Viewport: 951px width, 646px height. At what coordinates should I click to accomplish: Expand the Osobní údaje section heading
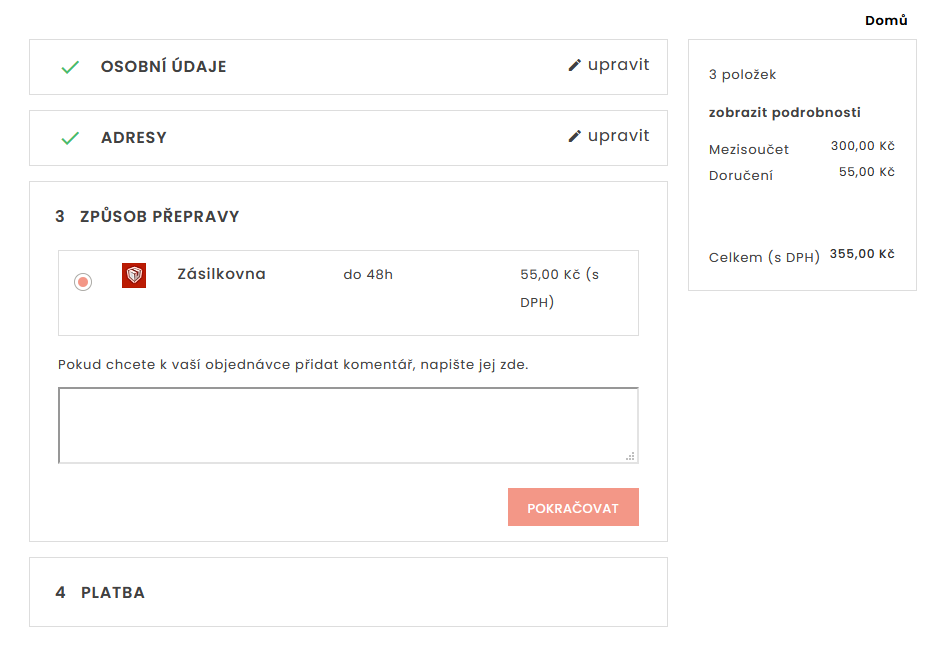(163, 67)
